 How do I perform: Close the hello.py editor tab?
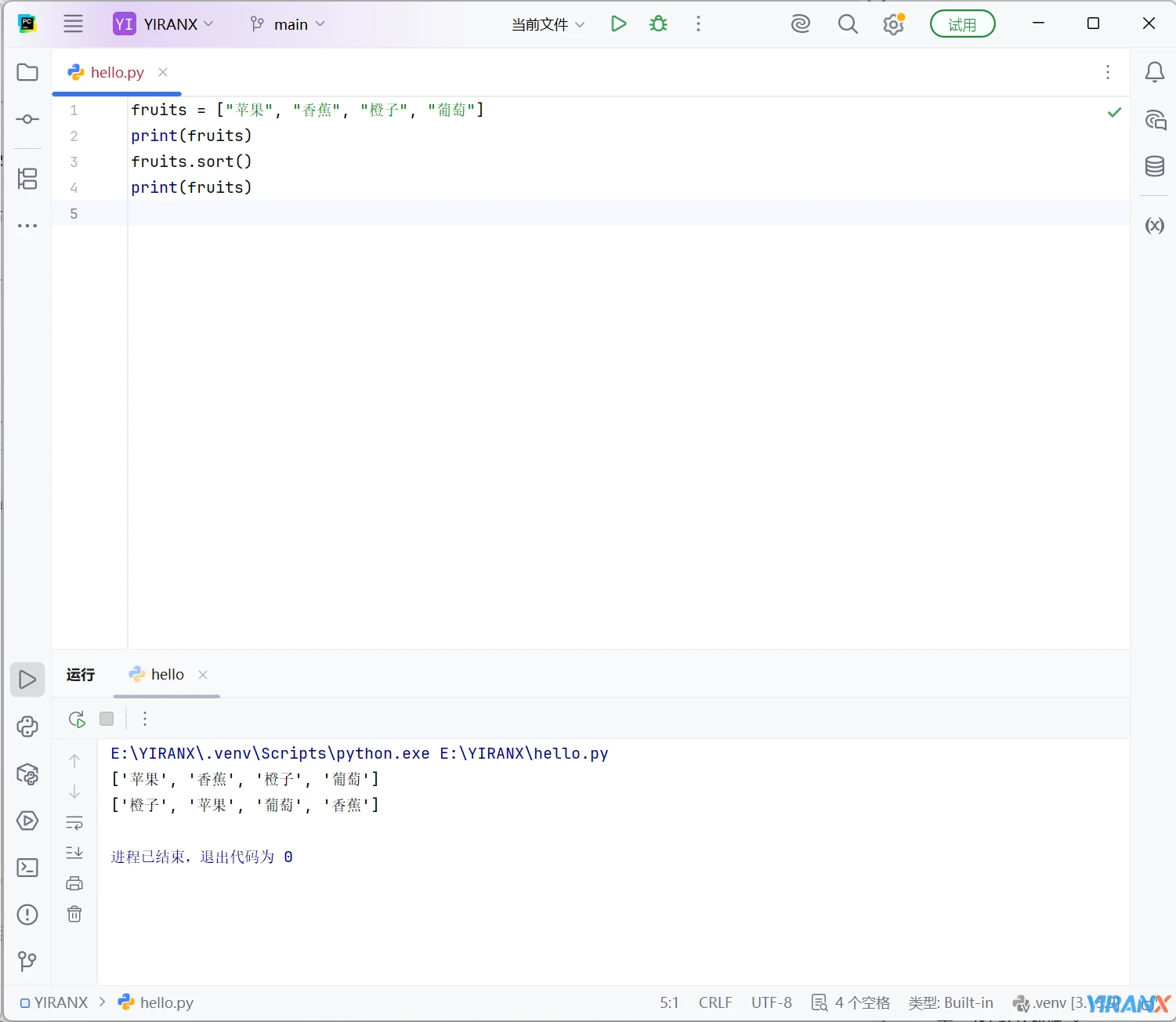tap(163, 72)
